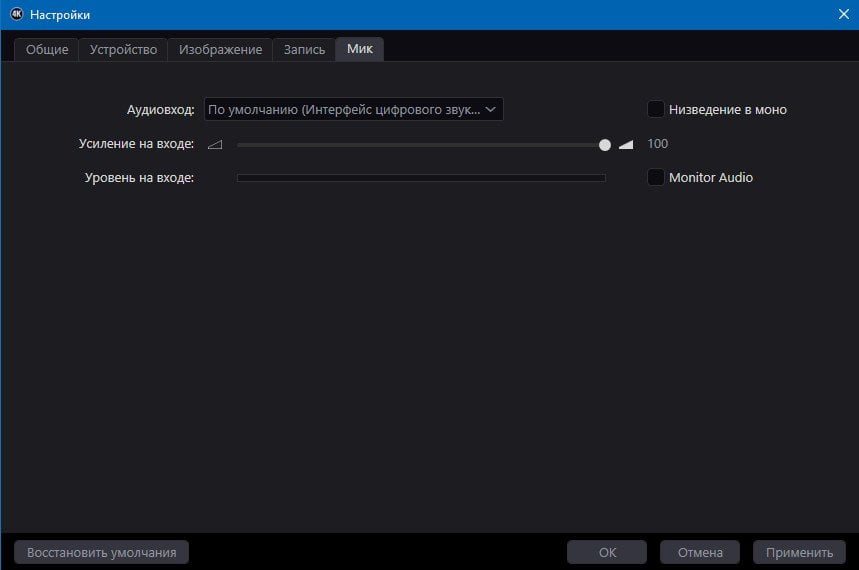
Task: Toggle the Monitor Audio checkbox
Action: 656,177
